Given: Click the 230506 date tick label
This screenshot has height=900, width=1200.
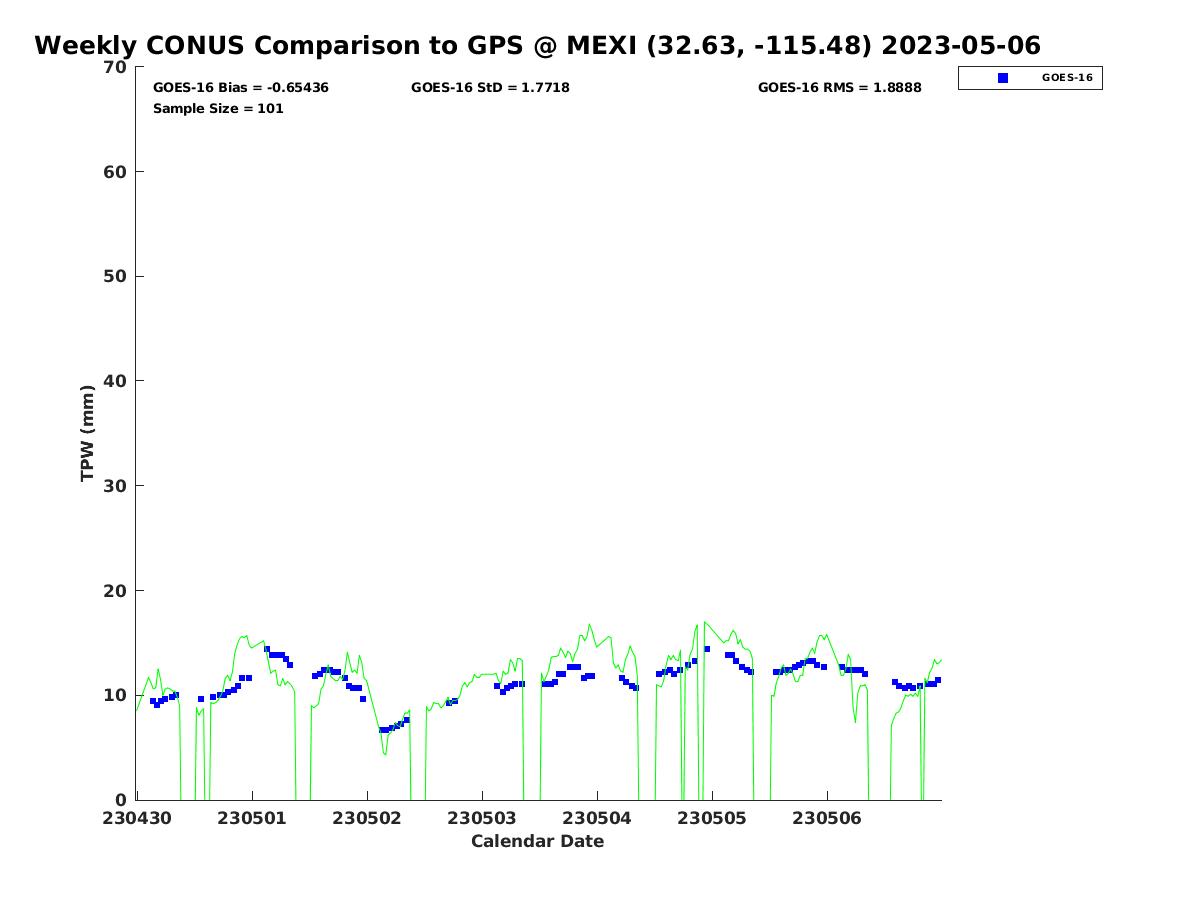Looking at the screenshot, I should click(x=827, y=817).
